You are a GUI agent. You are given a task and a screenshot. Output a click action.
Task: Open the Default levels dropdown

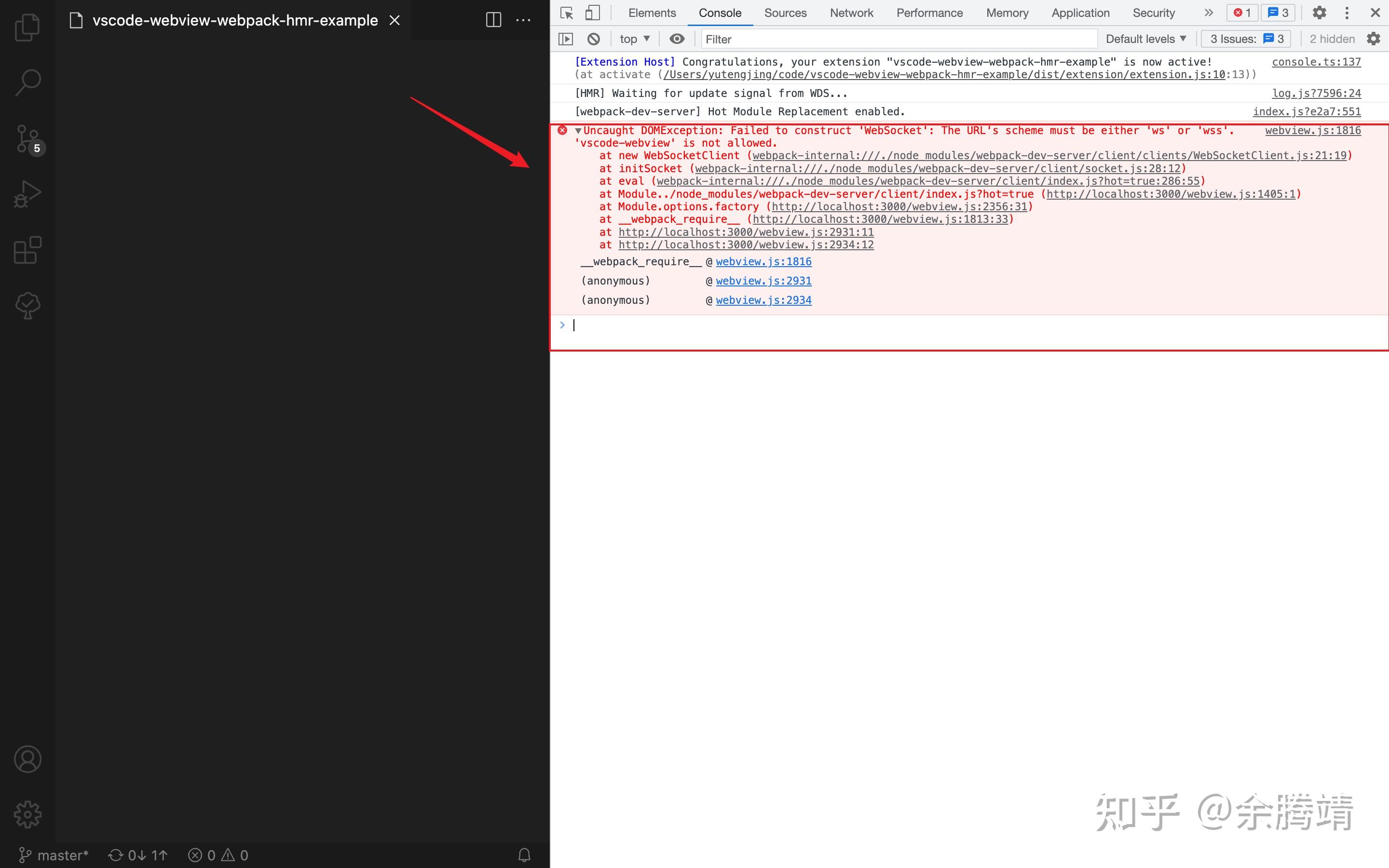pyautogui.click(x=1145, y=39)
